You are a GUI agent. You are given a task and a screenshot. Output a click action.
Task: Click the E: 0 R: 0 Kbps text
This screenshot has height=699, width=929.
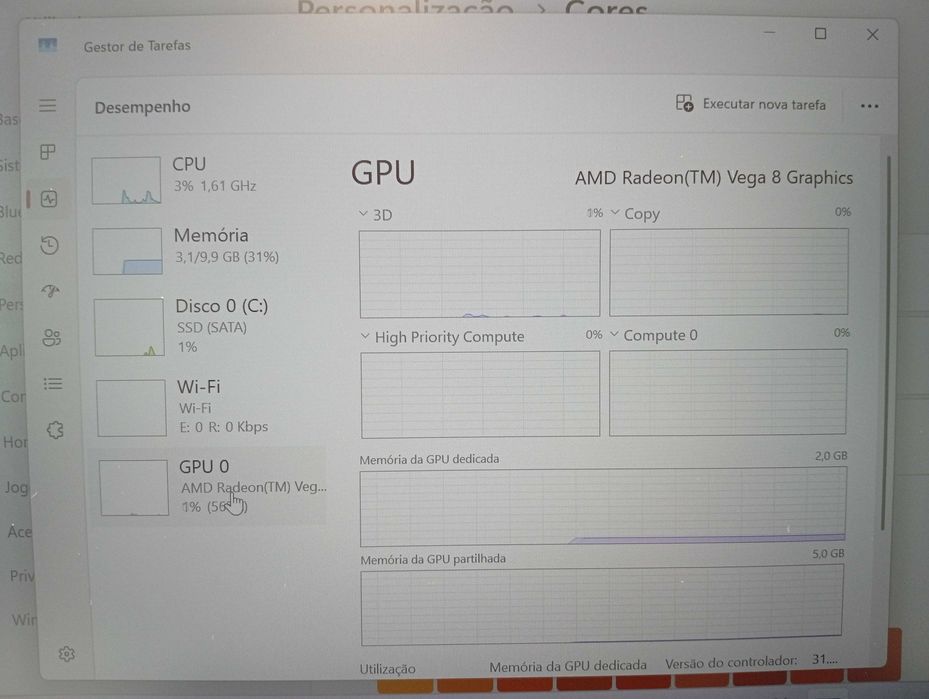tap(224, 427)
